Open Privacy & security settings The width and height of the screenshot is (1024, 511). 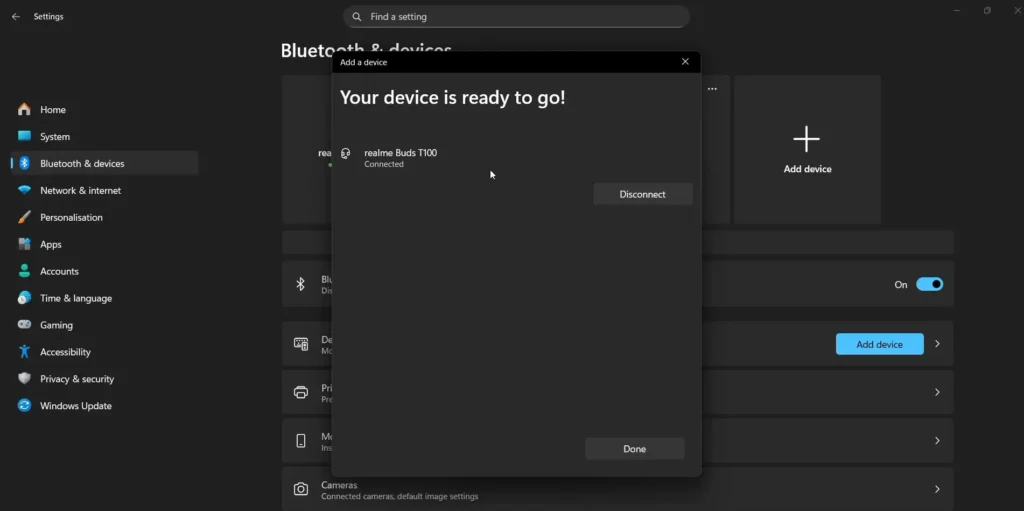click(x=104, y=378)
